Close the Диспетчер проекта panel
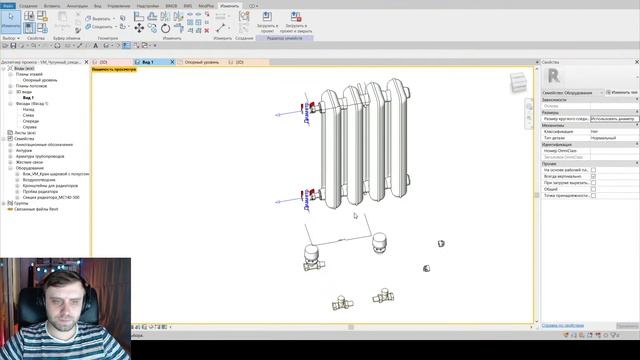640x360 pixels. [x=86, y=62]
